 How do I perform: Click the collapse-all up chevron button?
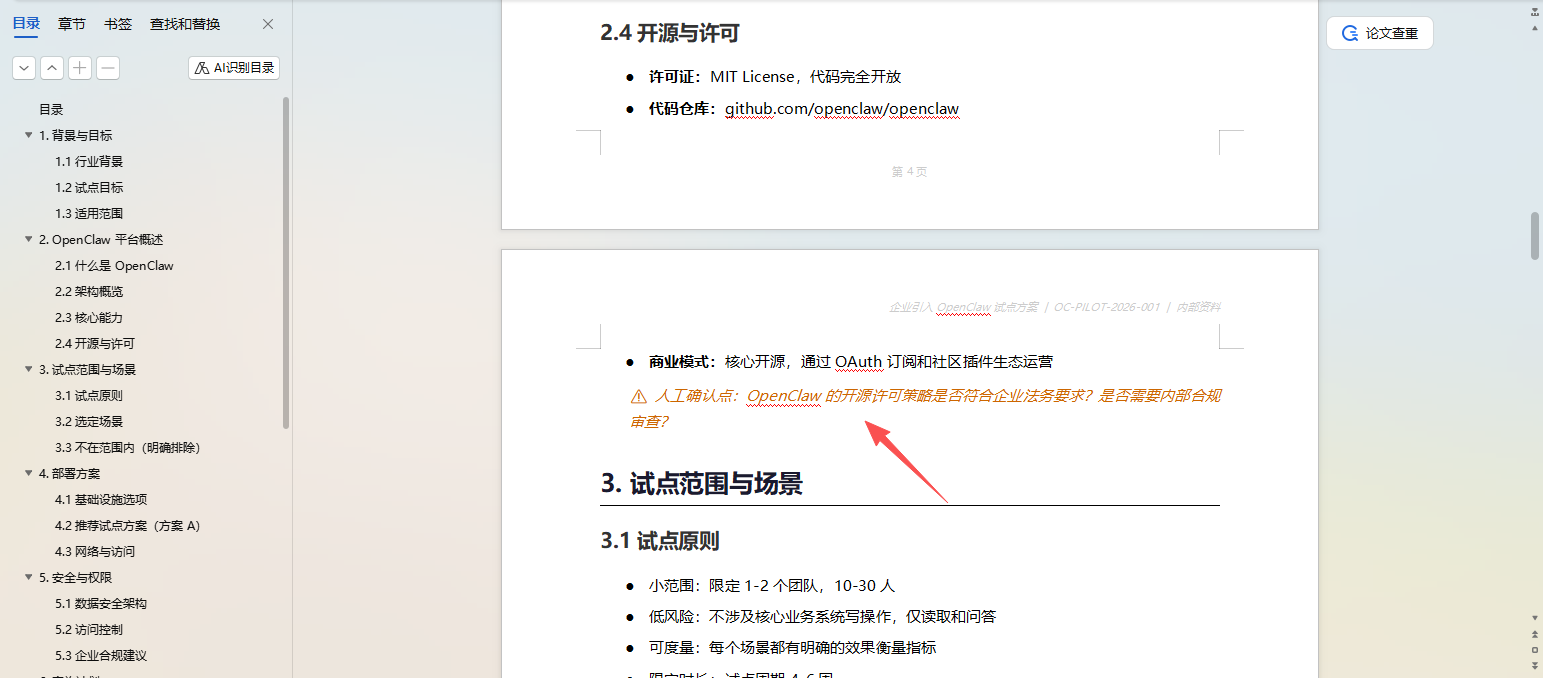tap(52, 68)
